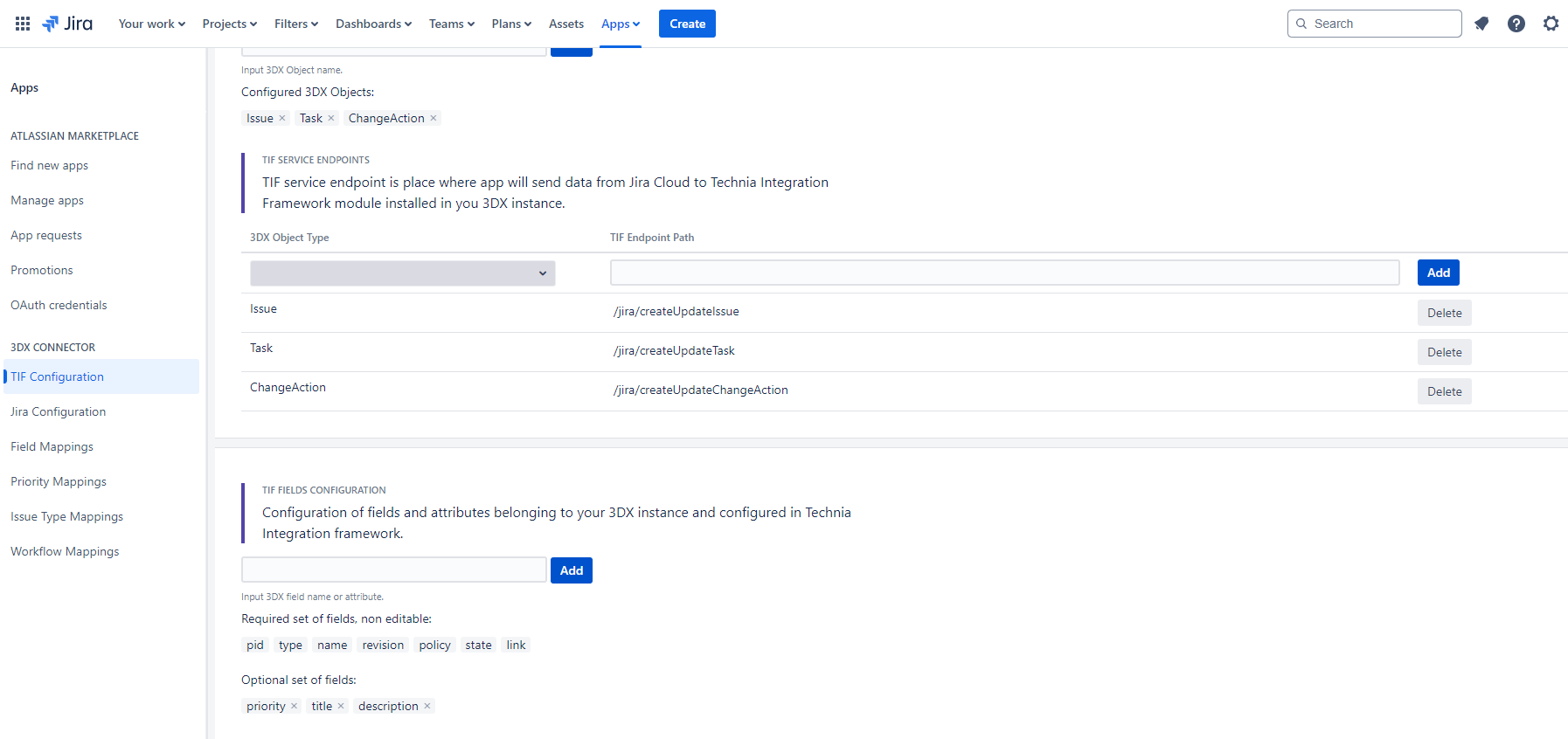The height and width of the screenshot is (739, 1568).
Task: Open Manage apps
Action: (x=47, y=200)
